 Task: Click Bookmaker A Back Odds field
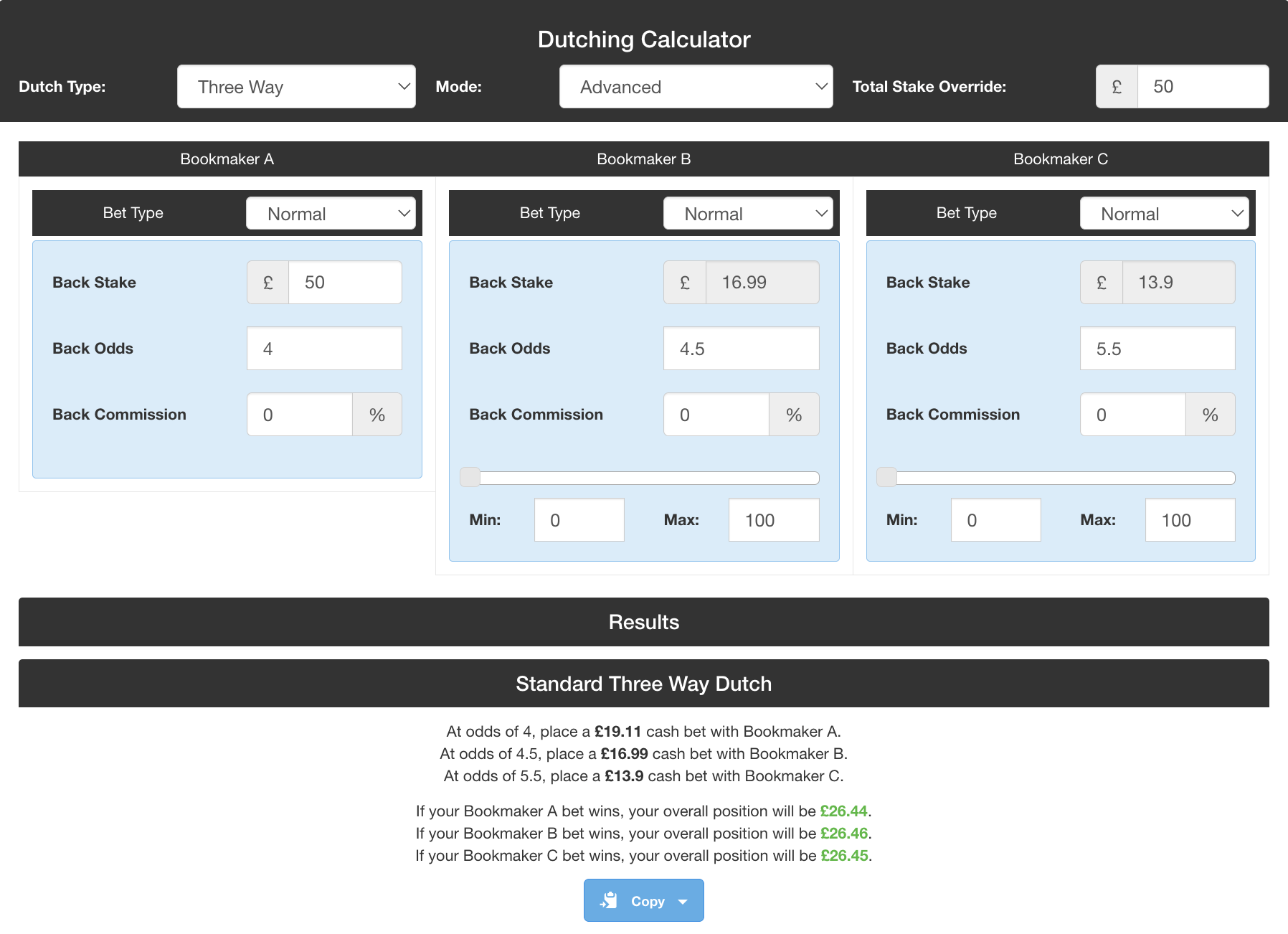(x=324, y=349)
